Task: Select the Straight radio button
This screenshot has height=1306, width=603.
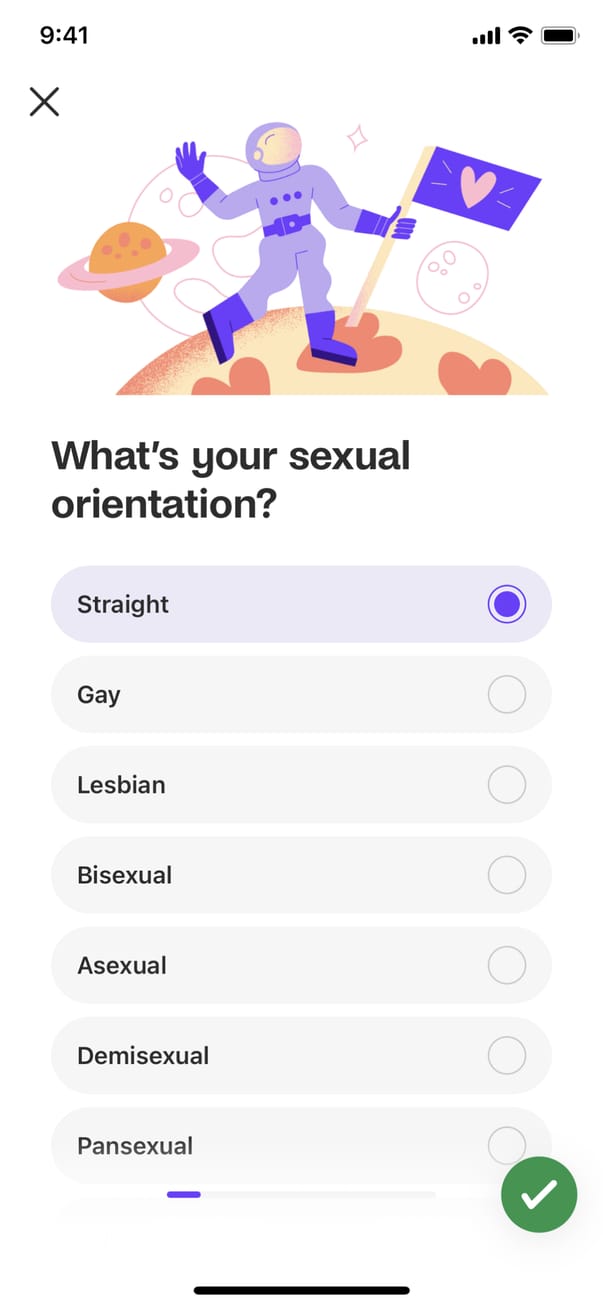Action: [507, 604]
